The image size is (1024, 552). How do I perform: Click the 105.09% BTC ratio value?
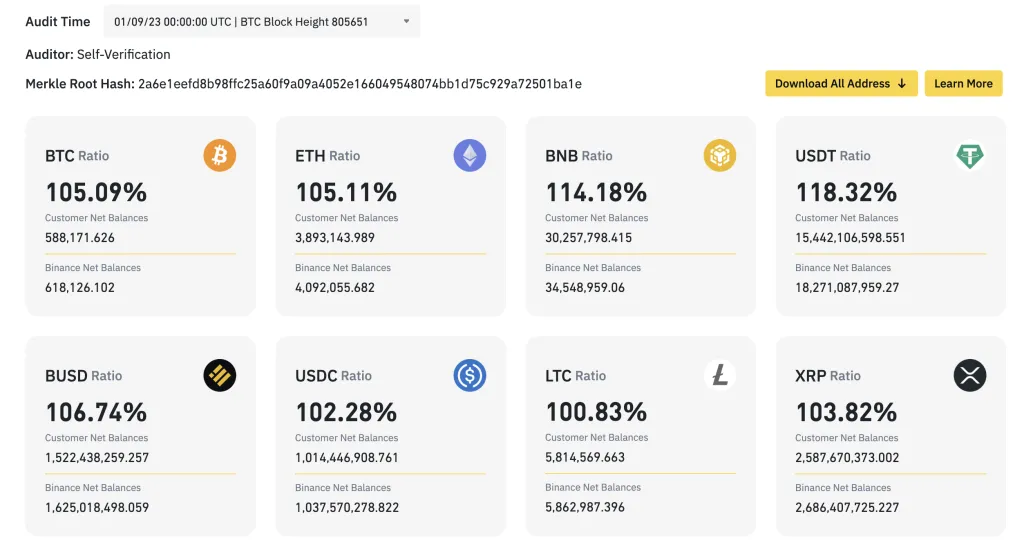[x=96, y=192]
